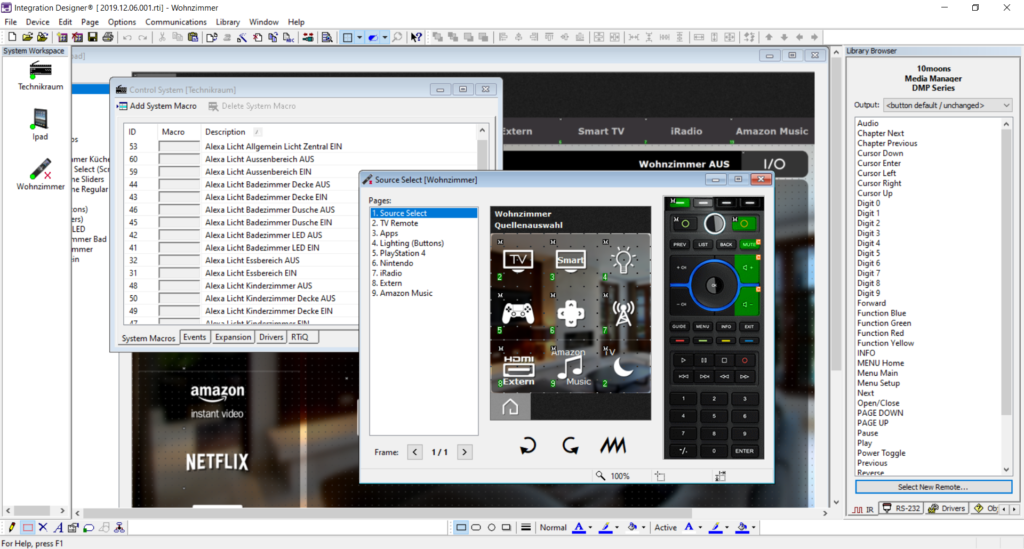The image size is (1024, 549).
Task: Click the light bulb Lighting icon
Action: tap(623, 260)
